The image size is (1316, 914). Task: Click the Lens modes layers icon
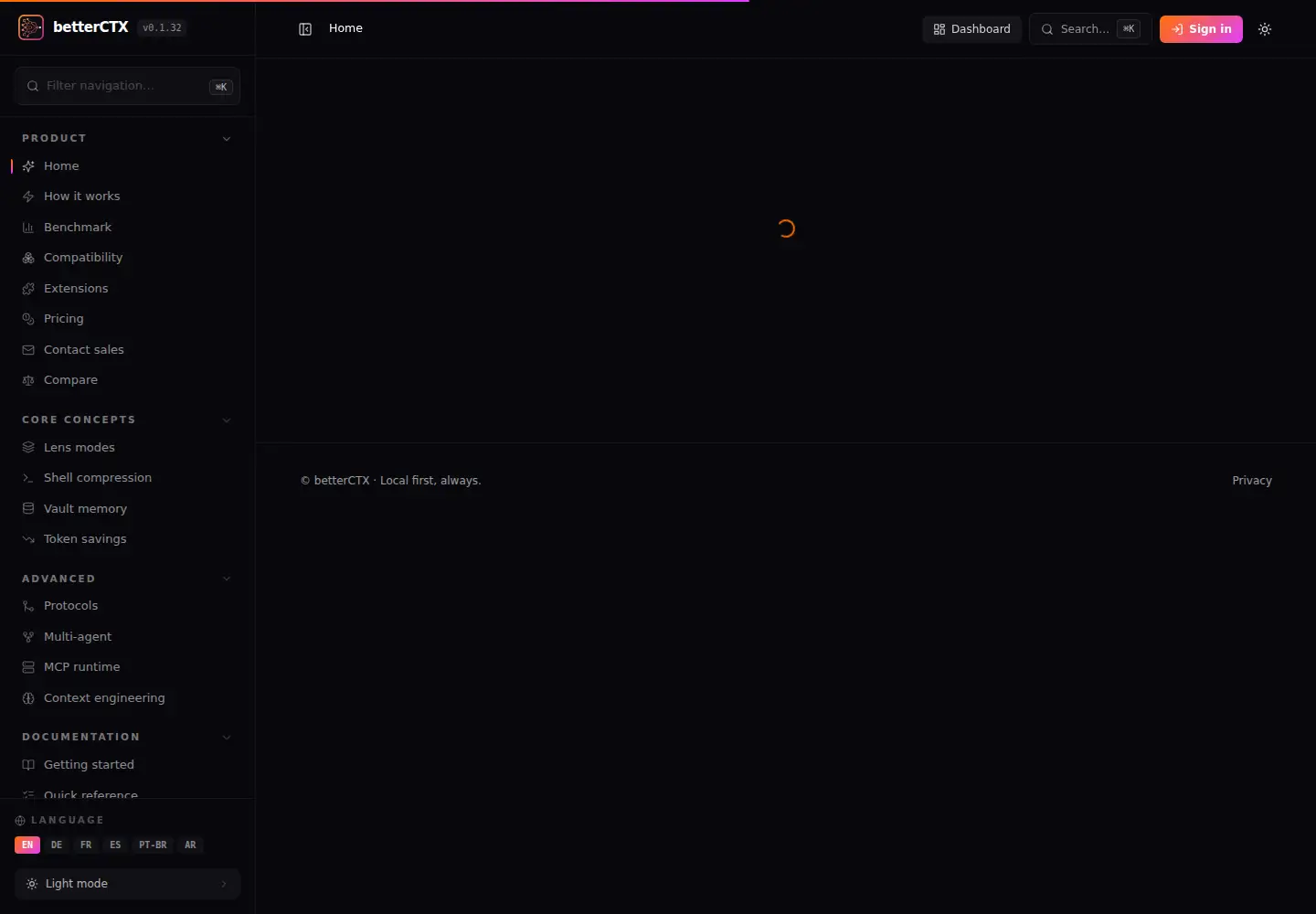point(28,448)
